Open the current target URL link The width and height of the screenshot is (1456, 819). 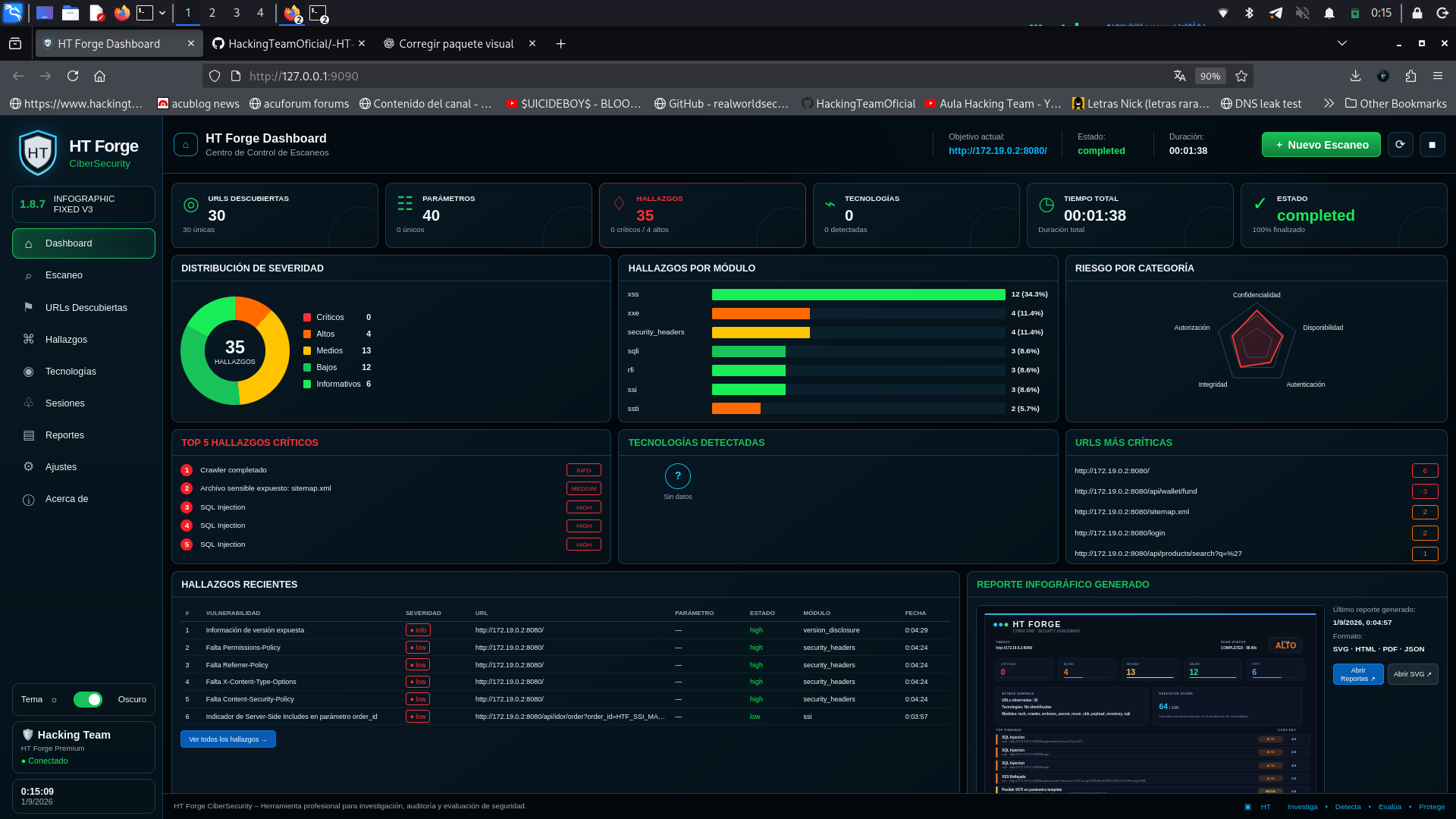coord(997,151)
